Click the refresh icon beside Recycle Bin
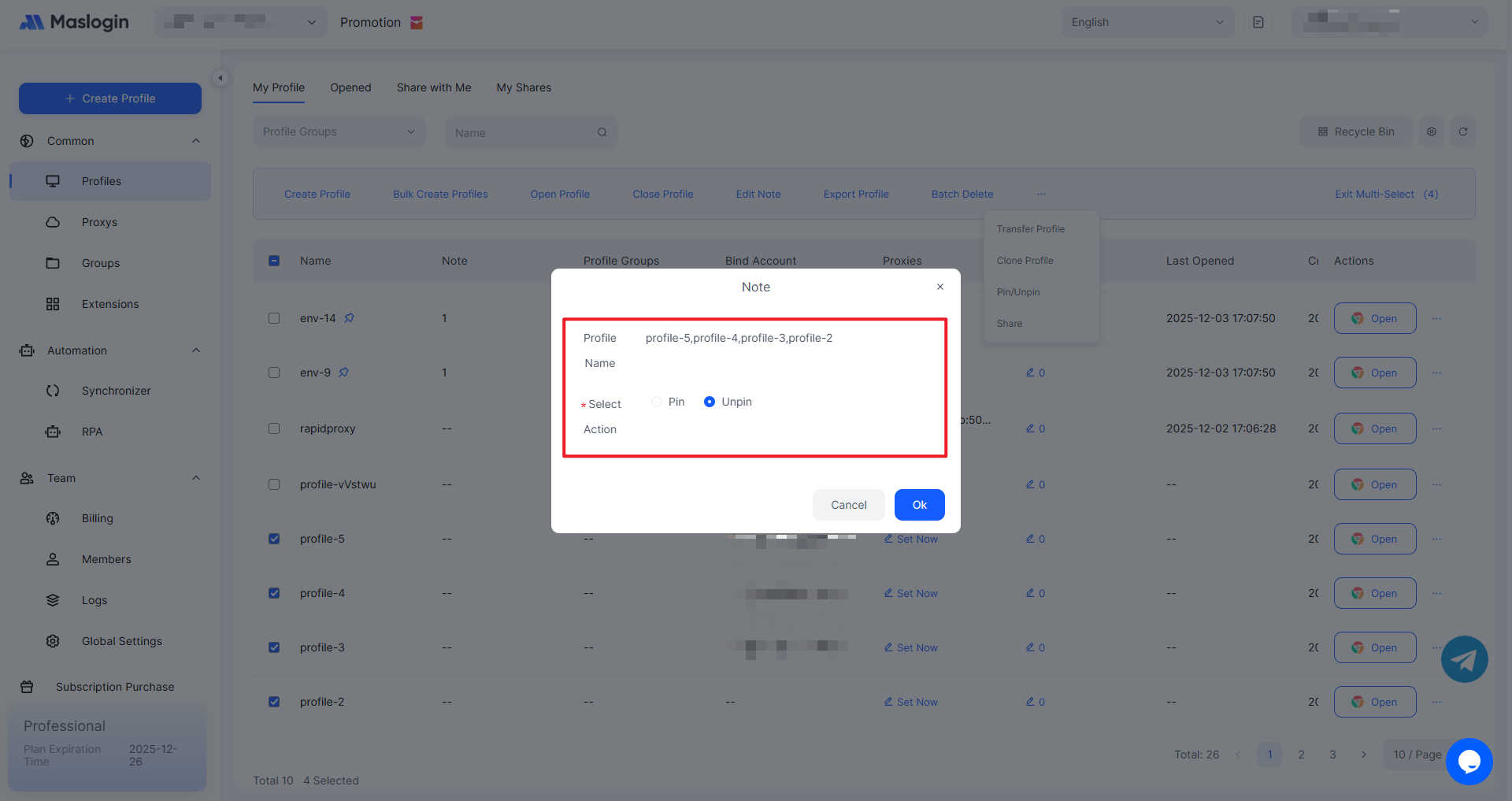This screenshot has width=1512, height=801. click(1462, 132)
